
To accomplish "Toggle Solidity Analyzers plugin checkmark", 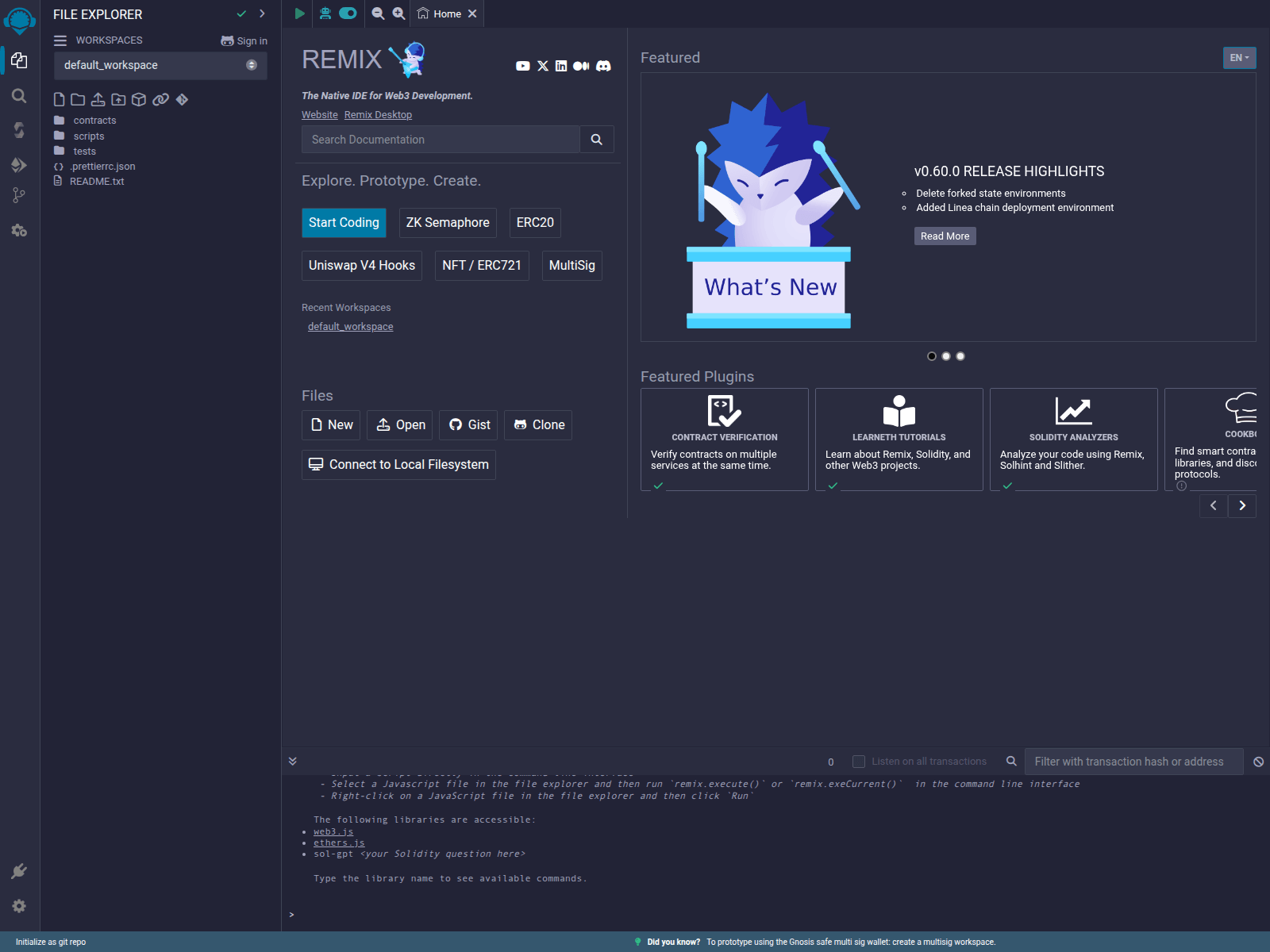I will pos(1007,486).
